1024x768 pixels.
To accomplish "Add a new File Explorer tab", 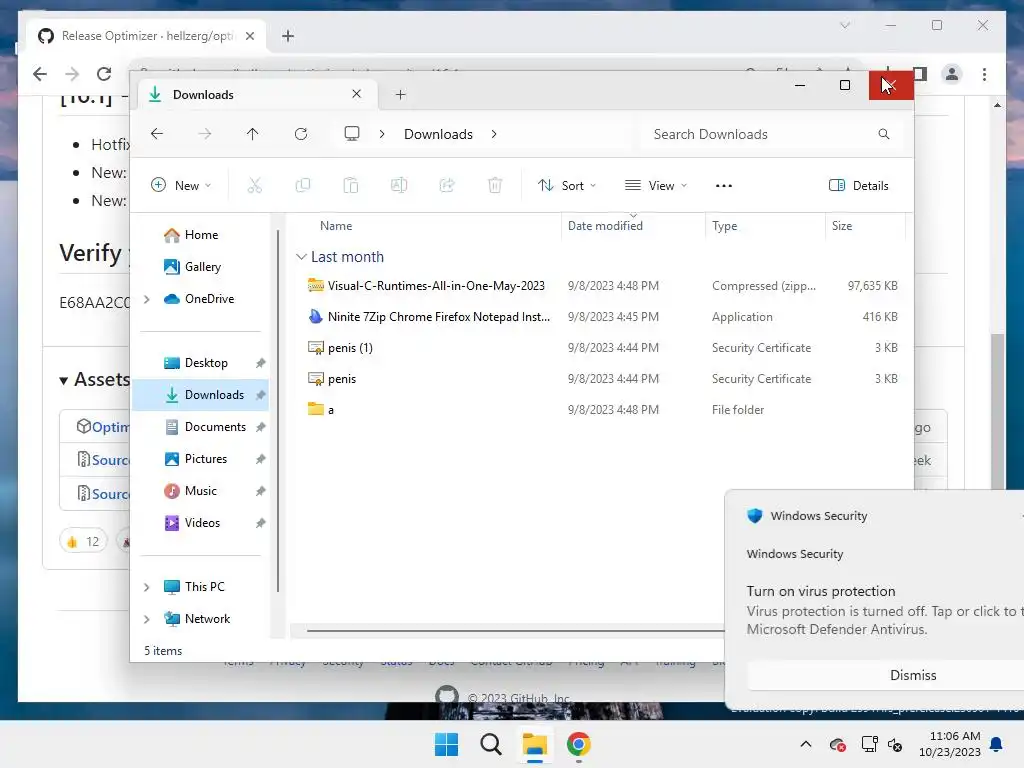I will click(x=400, y=95).
